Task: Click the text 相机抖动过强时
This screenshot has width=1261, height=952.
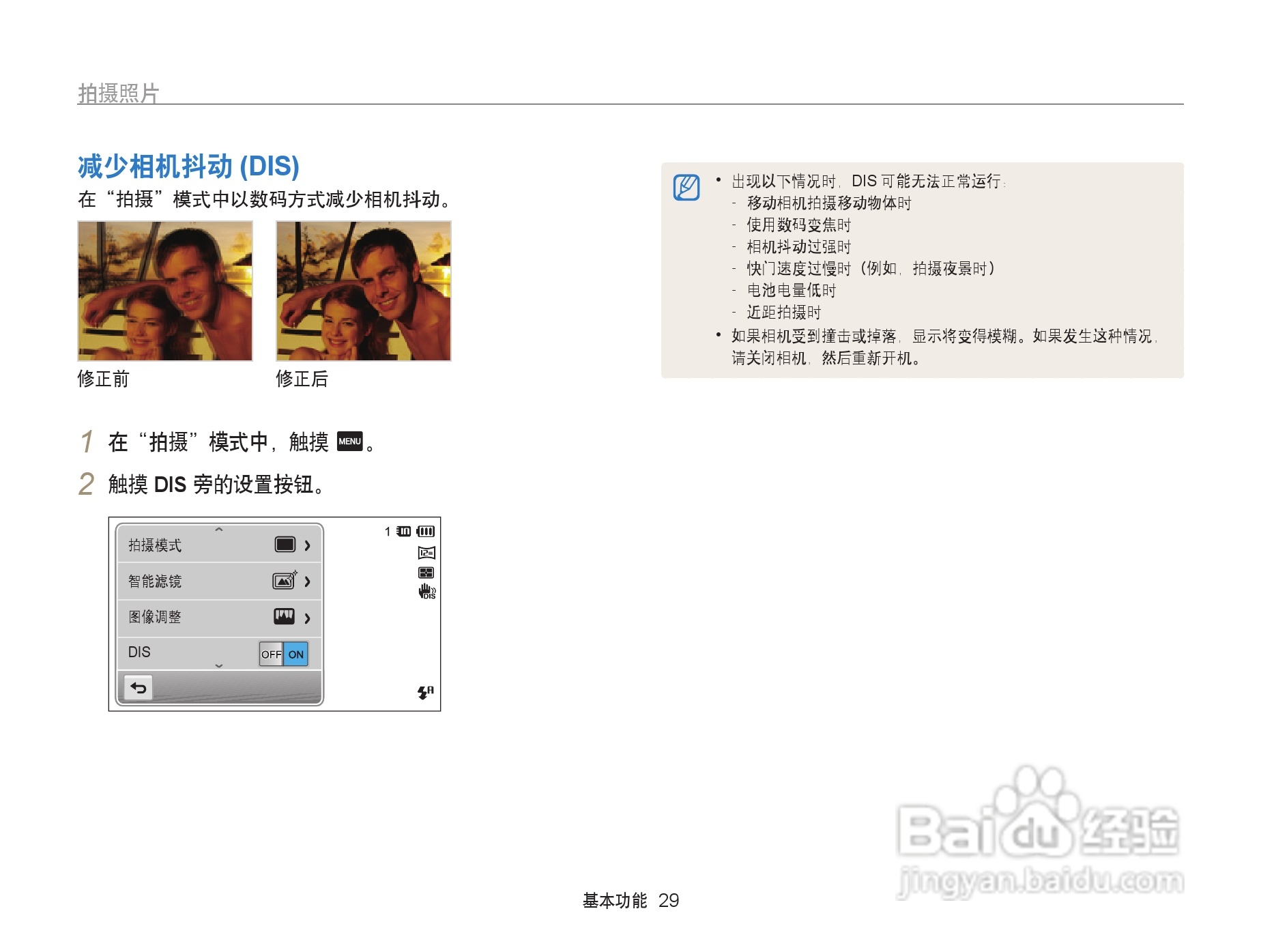Action: click(x=799, y=247)
